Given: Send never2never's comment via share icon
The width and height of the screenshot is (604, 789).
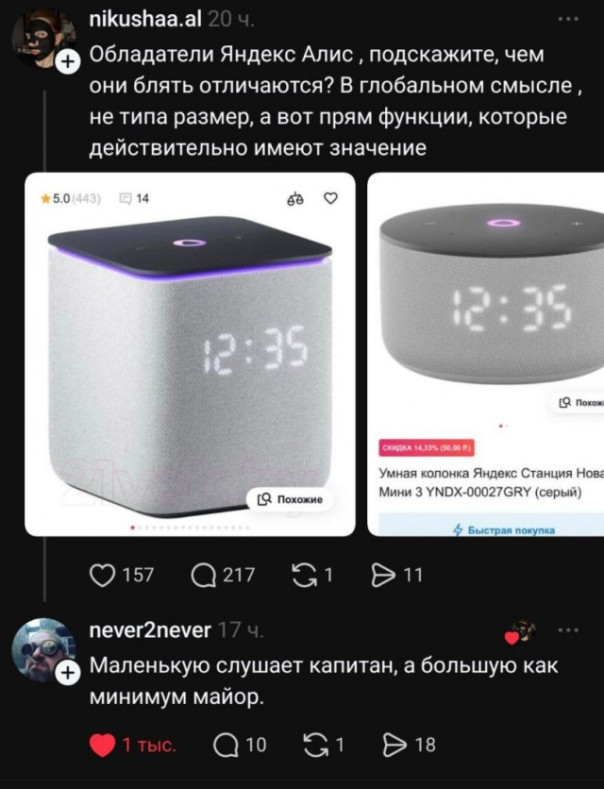Looking at the screenshot, I should (395, 745).
